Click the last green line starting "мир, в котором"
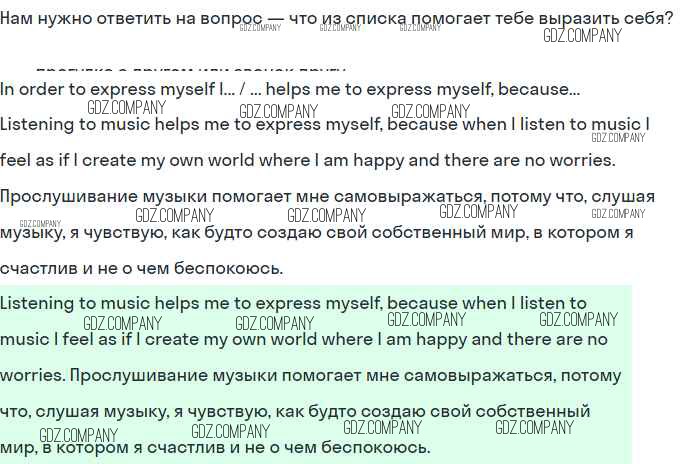 click(215, 447)
